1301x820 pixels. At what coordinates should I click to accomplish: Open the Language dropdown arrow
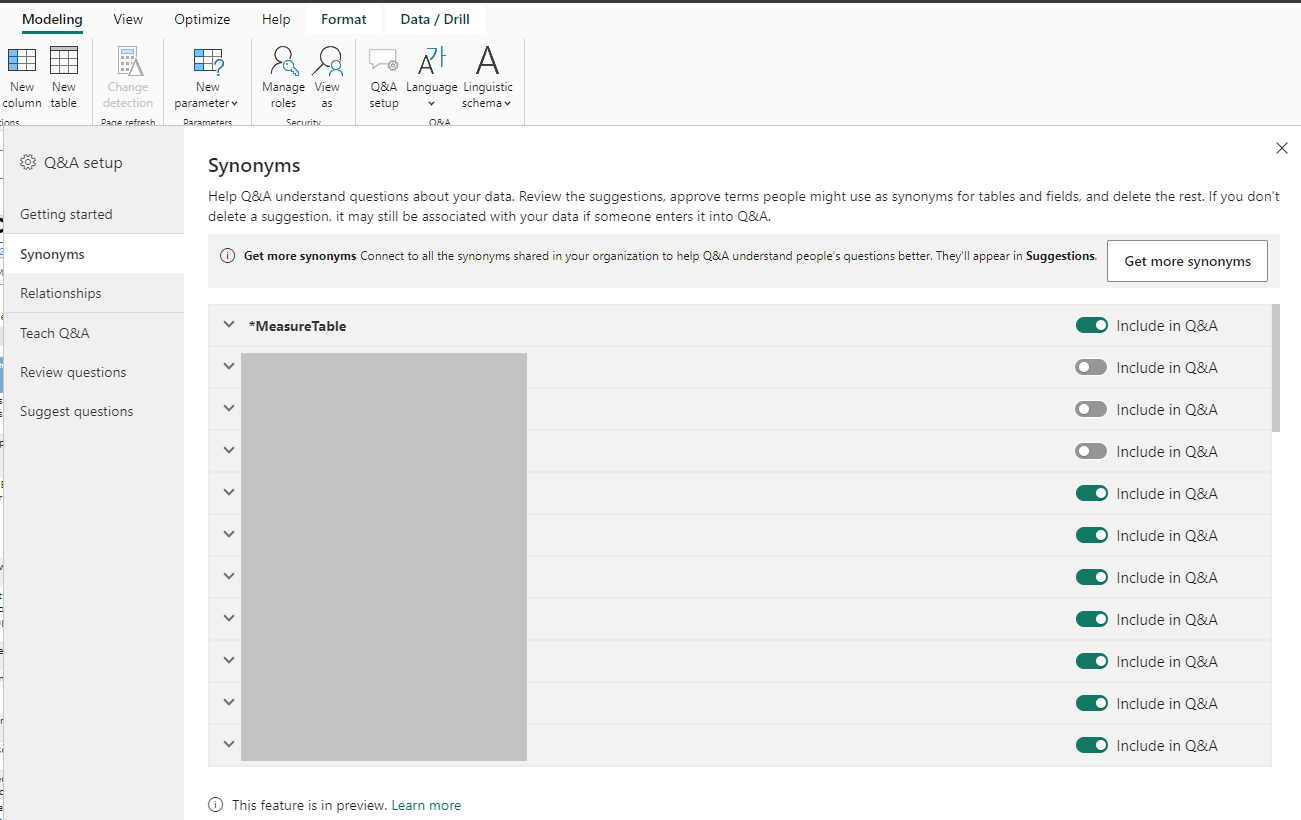point(431,103)
